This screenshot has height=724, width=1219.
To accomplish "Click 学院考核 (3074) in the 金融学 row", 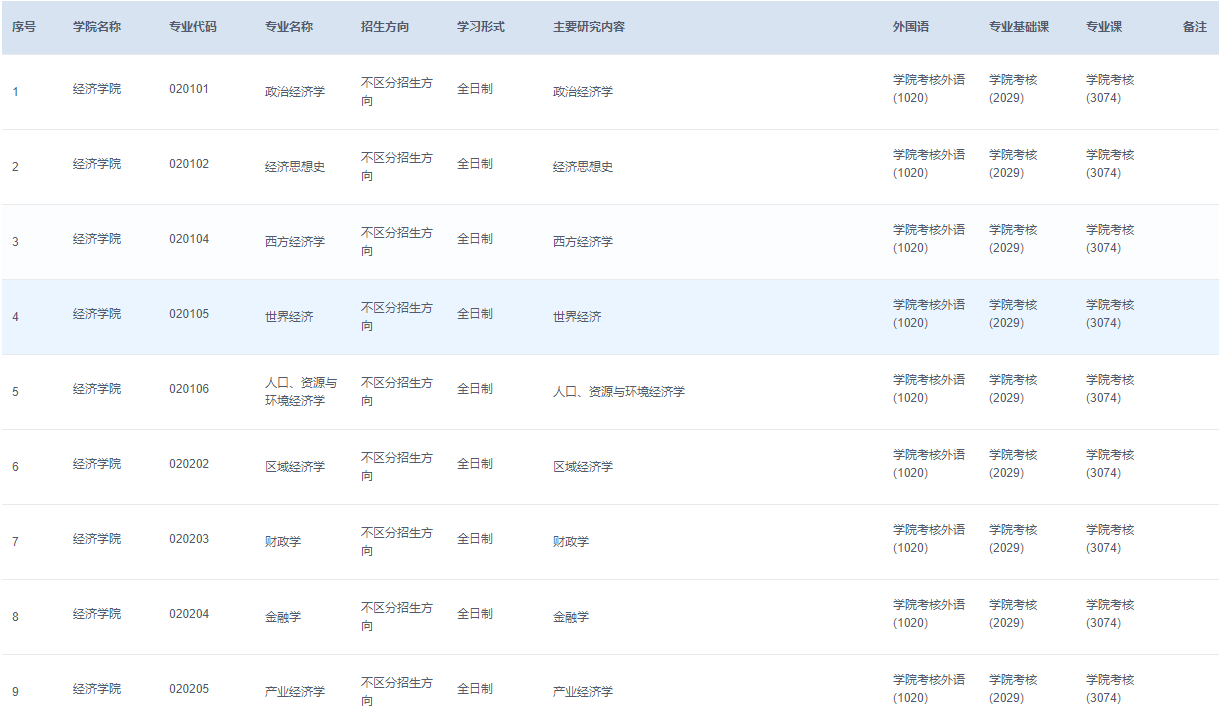I will pos(1110,614).
